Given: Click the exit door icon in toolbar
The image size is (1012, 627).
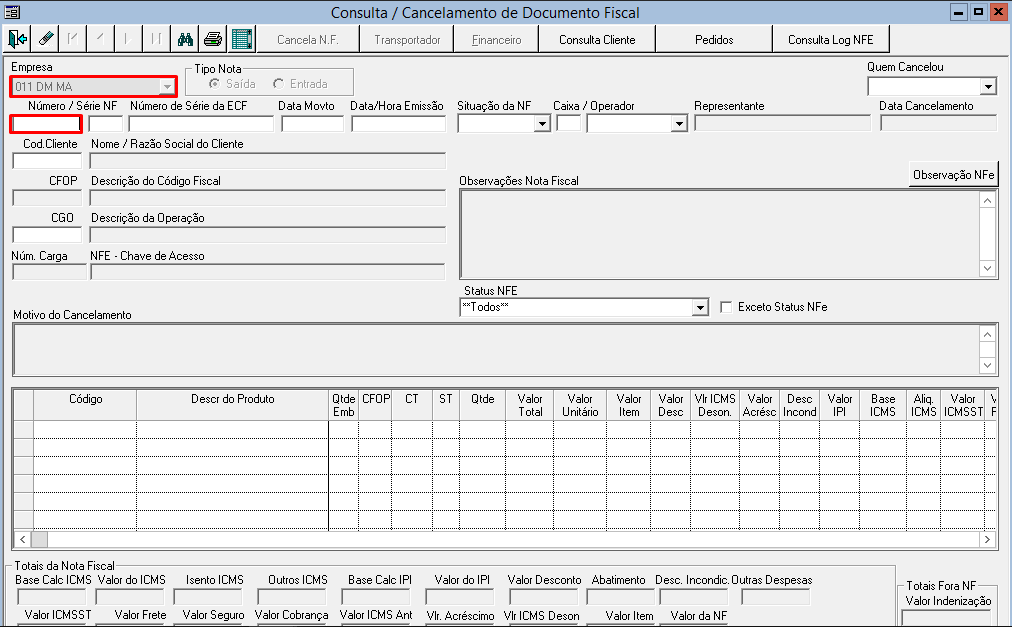Looking at the screenshot, I should (17, 39).
